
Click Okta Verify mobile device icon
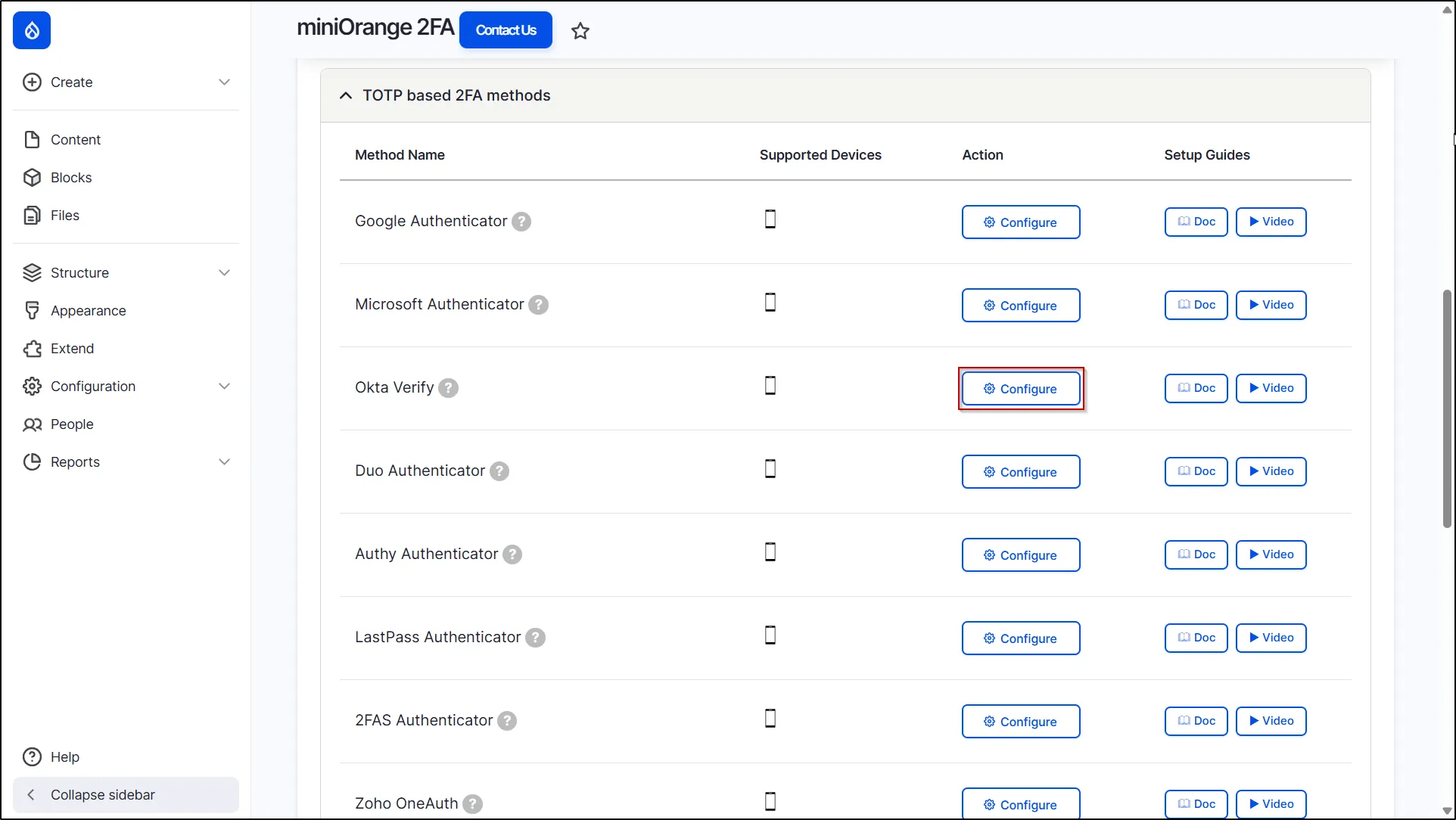[770, 385]
